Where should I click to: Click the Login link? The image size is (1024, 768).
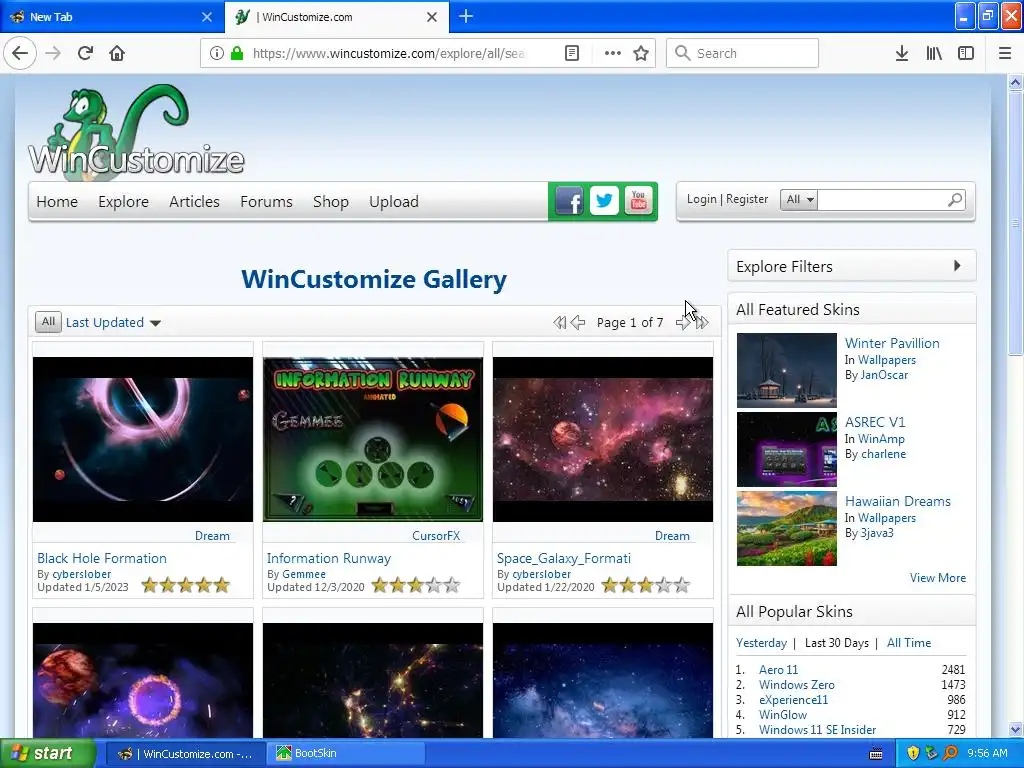pyautogui.click(x=701, y=199)
